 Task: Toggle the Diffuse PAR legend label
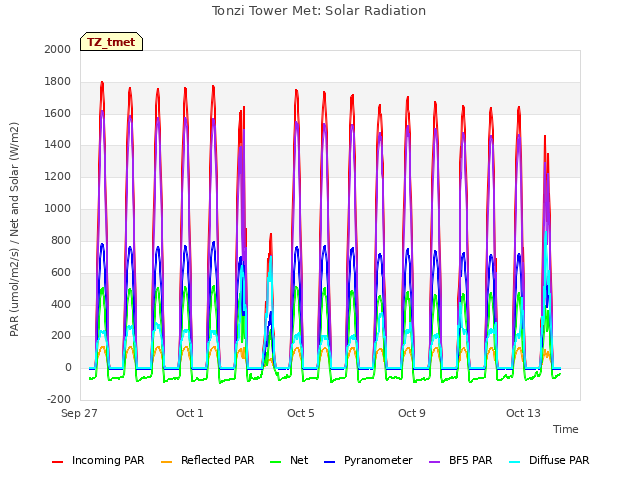559,460
